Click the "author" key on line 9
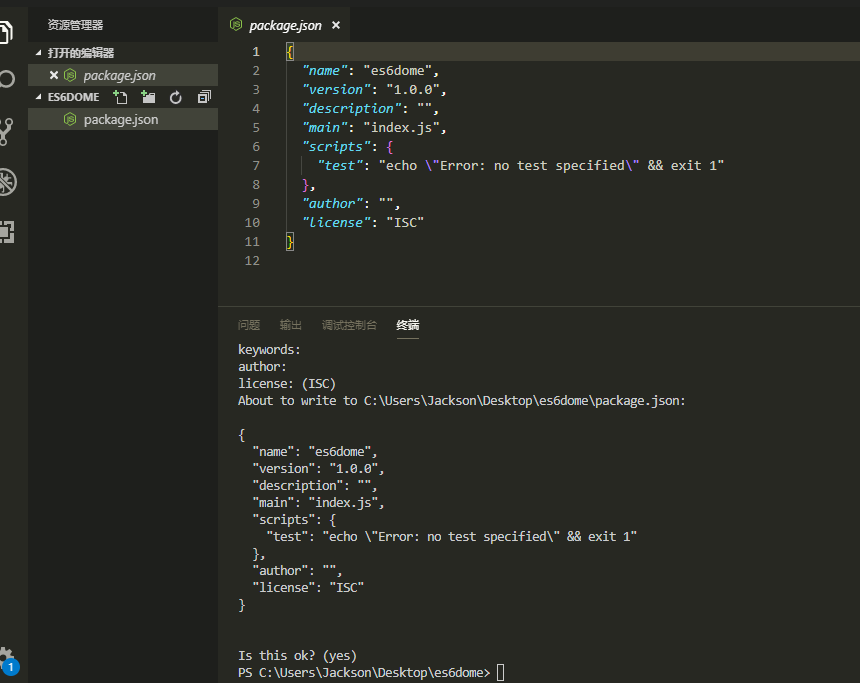Viewport: 860px width, 683px height. click(x=332, y=204)
